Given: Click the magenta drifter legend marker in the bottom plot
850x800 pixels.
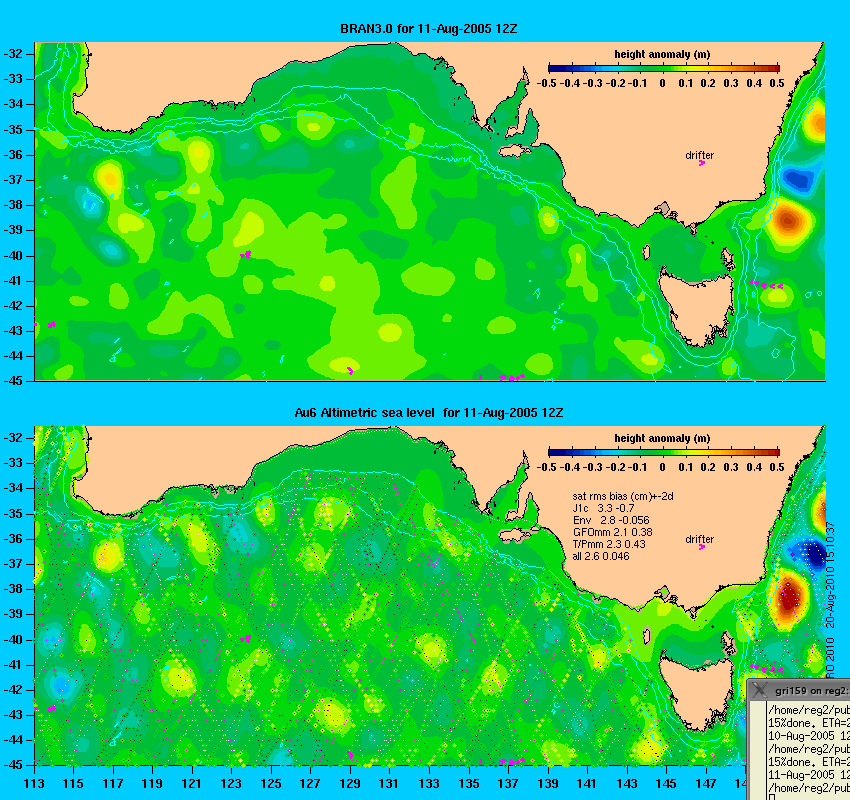Looking at the screenshot, I should [x=701, y=547].
